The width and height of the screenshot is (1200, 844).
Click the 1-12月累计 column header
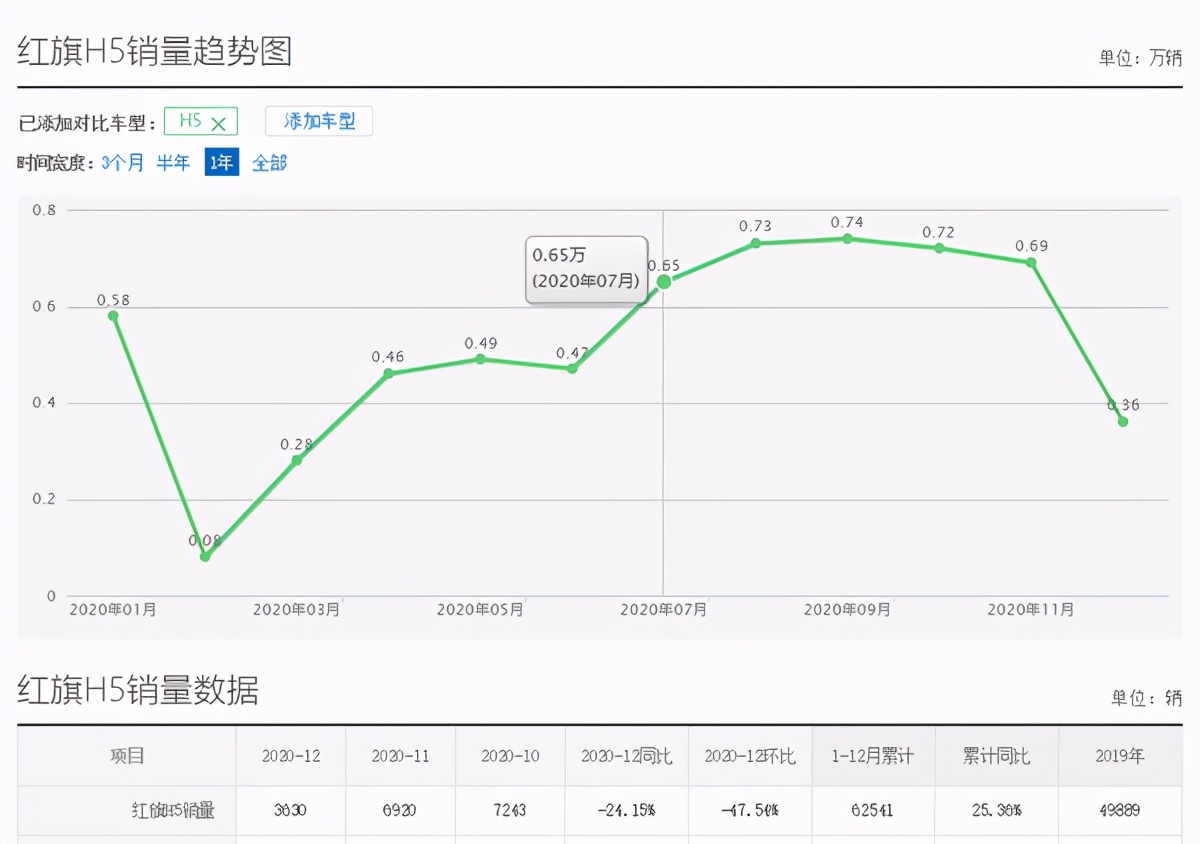pos(872,756)
